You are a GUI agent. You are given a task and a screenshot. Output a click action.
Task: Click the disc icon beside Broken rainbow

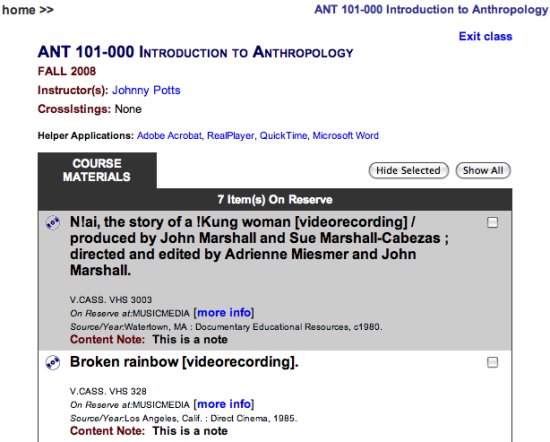point(53,362)
